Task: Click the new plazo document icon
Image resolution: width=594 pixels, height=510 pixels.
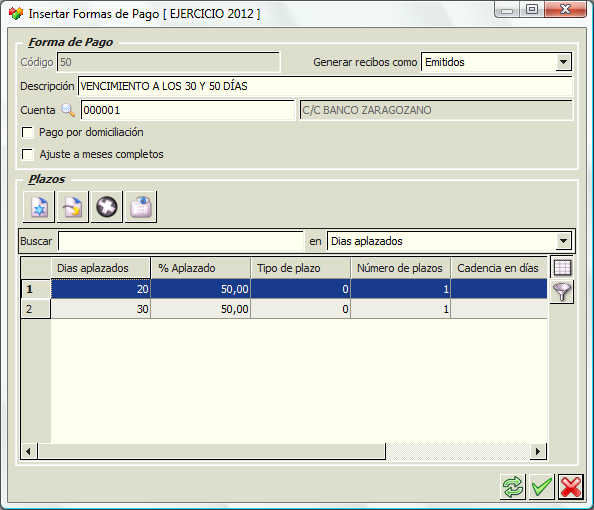Action: click(39, 207)
